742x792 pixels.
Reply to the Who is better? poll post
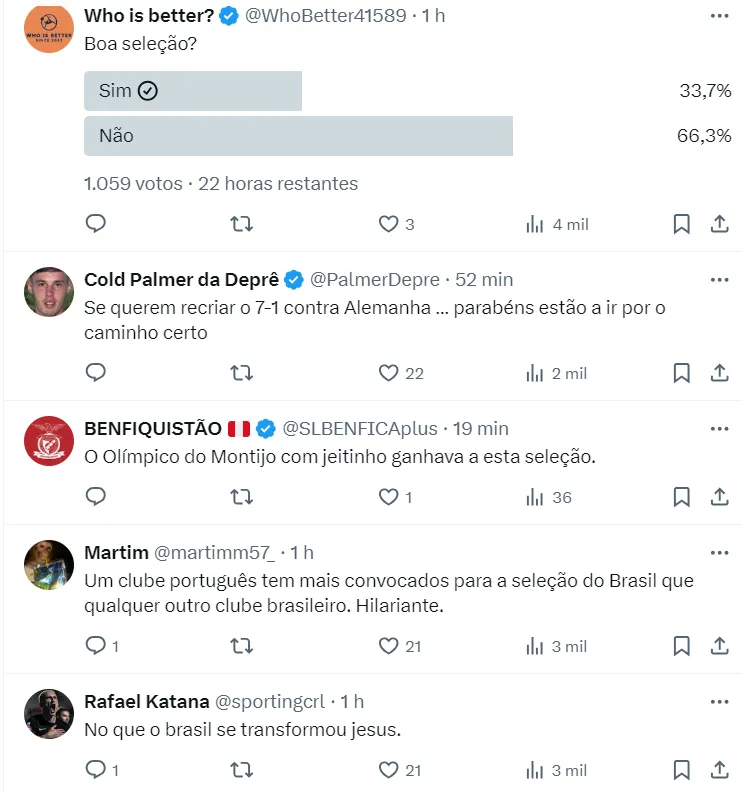pos(96,224)
